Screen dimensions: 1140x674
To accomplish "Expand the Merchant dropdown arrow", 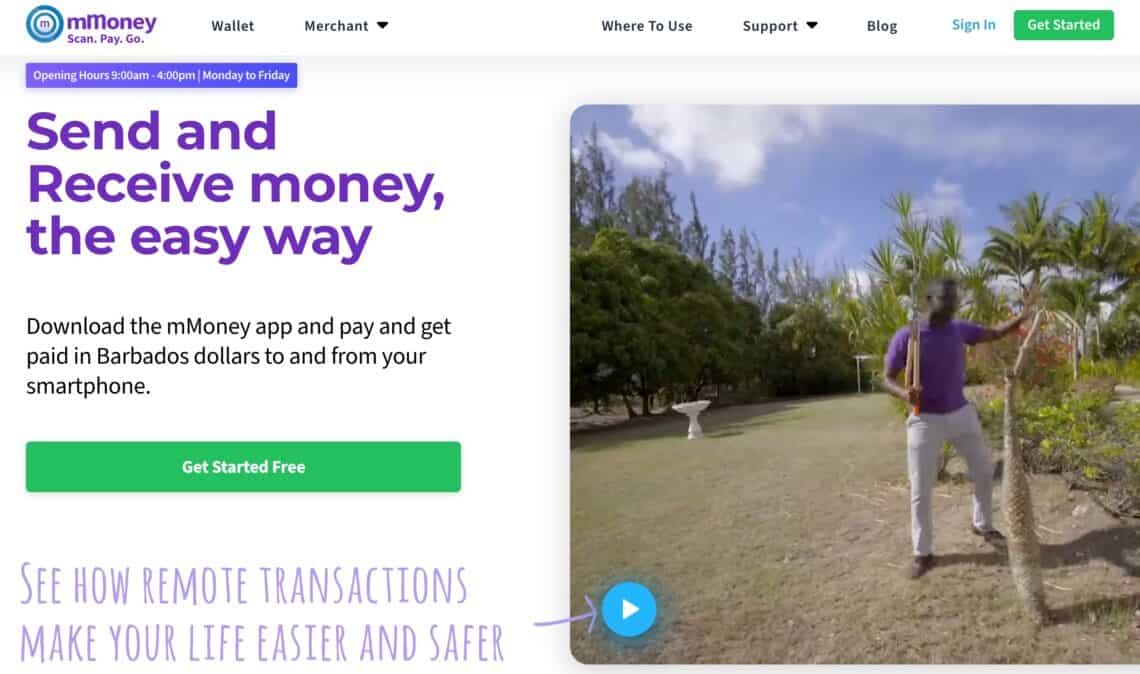I will [382, 25].
